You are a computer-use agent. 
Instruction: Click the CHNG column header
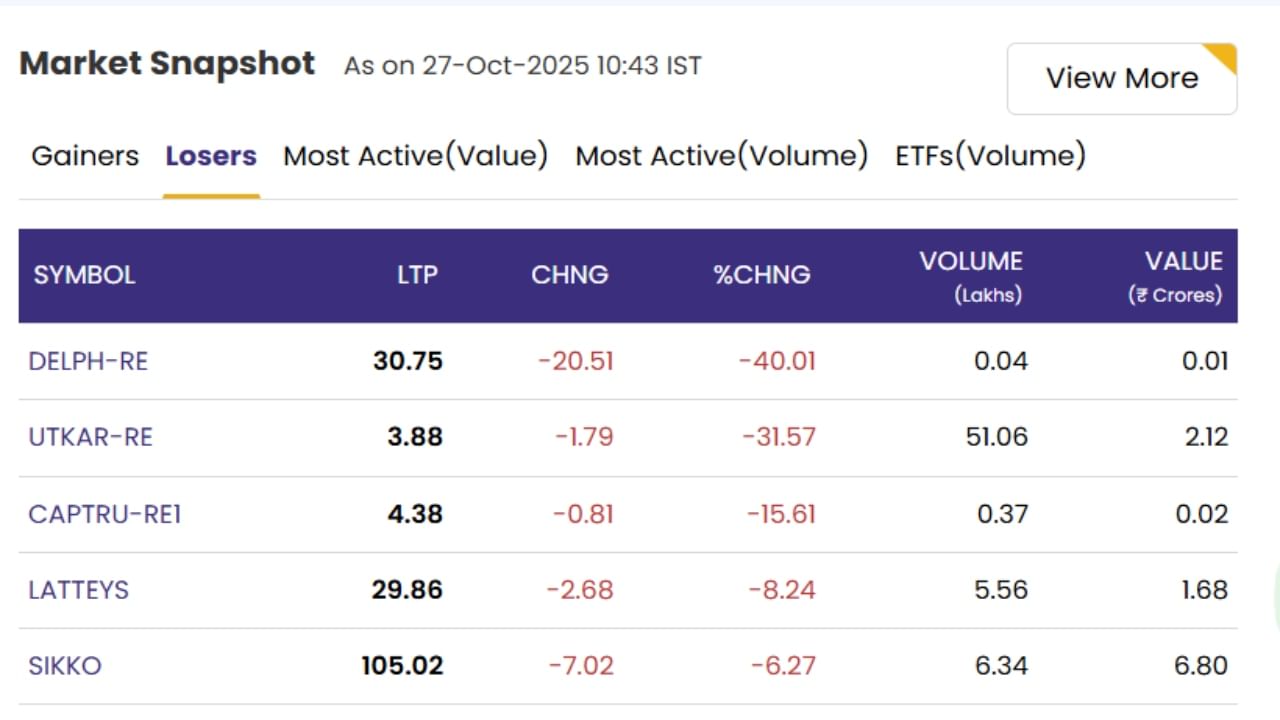(x=569, y=275)
